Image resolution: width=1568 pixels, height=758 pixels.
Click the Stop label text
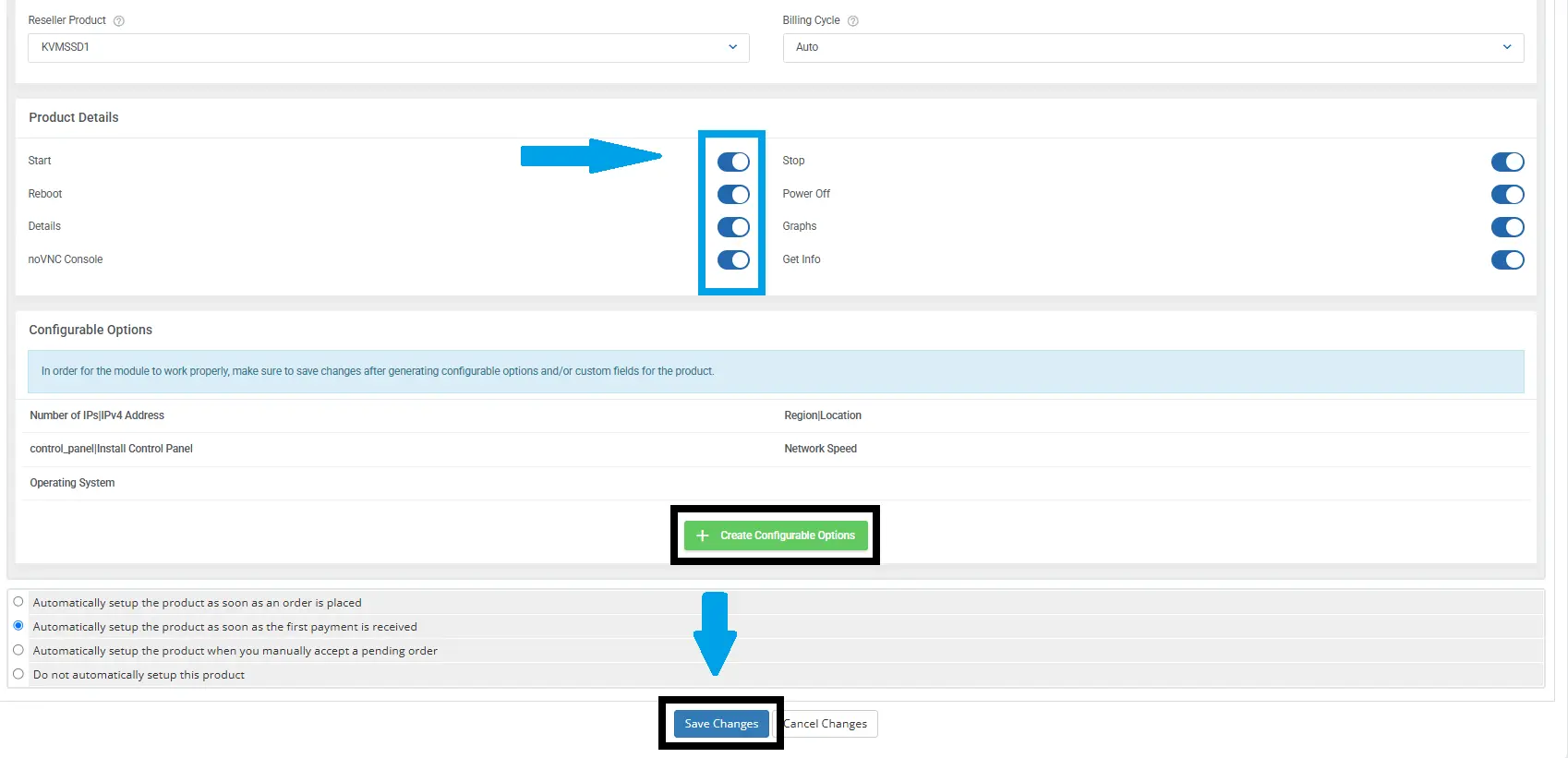793,161
